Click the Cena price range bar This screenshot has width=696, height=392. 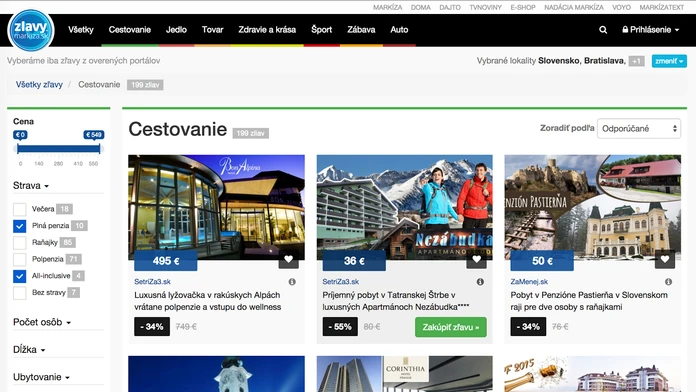pos(59,149)
